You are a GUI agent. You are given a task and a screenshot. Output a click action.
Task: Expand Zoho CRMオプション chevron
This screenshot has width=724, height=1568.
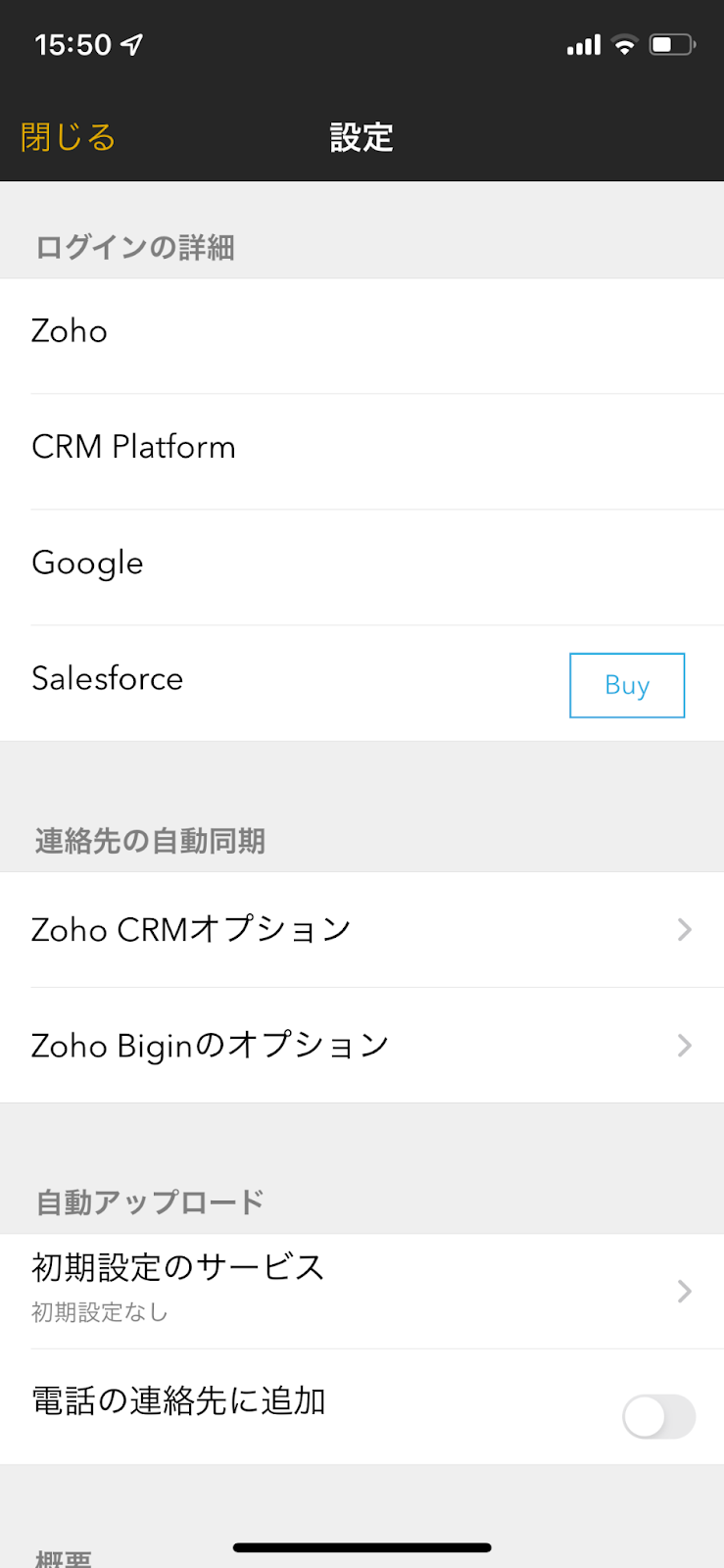tap(685, 929)
